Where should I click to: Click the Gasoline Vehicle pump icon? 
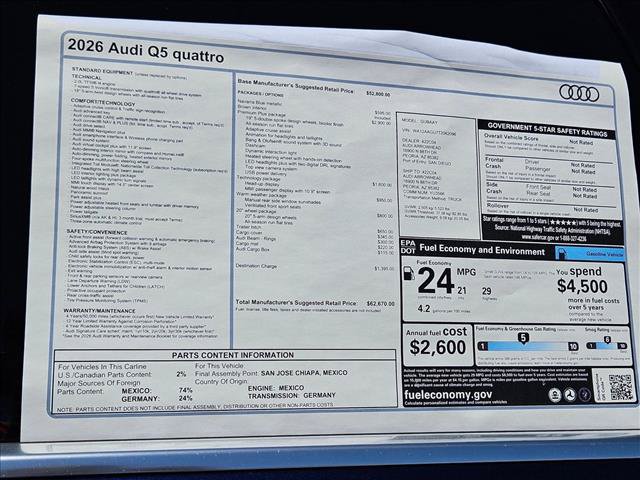coord(562,253)
